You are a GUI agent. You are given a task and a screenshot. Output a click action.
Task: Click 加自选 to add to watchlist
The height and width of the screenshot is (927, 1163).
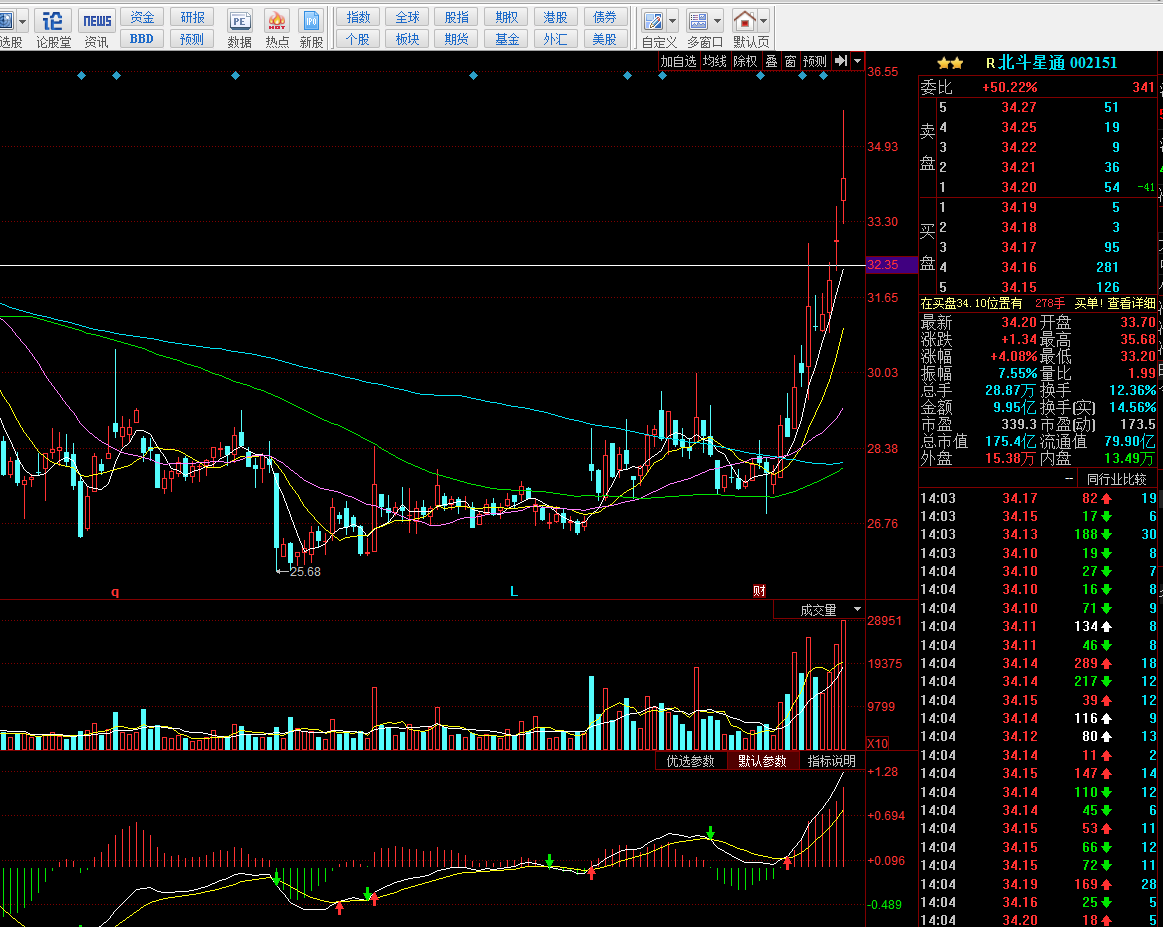[x=679, y=61]
